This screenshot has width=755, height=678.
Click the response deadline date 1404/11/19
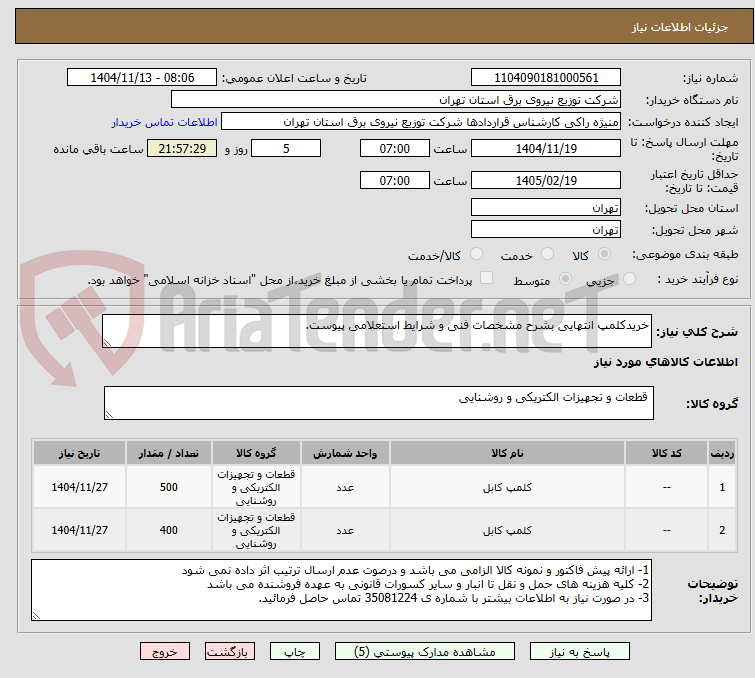click(x=546, y=148)
